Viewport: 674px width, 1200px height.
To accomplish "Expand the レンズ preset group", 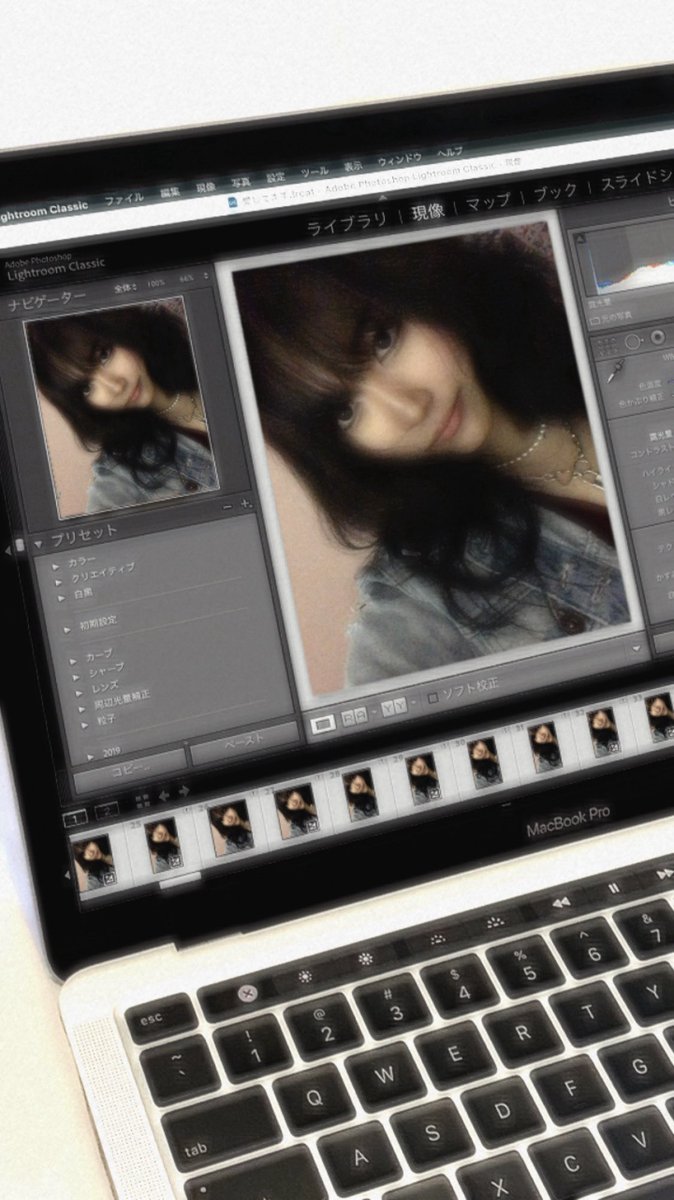I will [x=80, y=692].
